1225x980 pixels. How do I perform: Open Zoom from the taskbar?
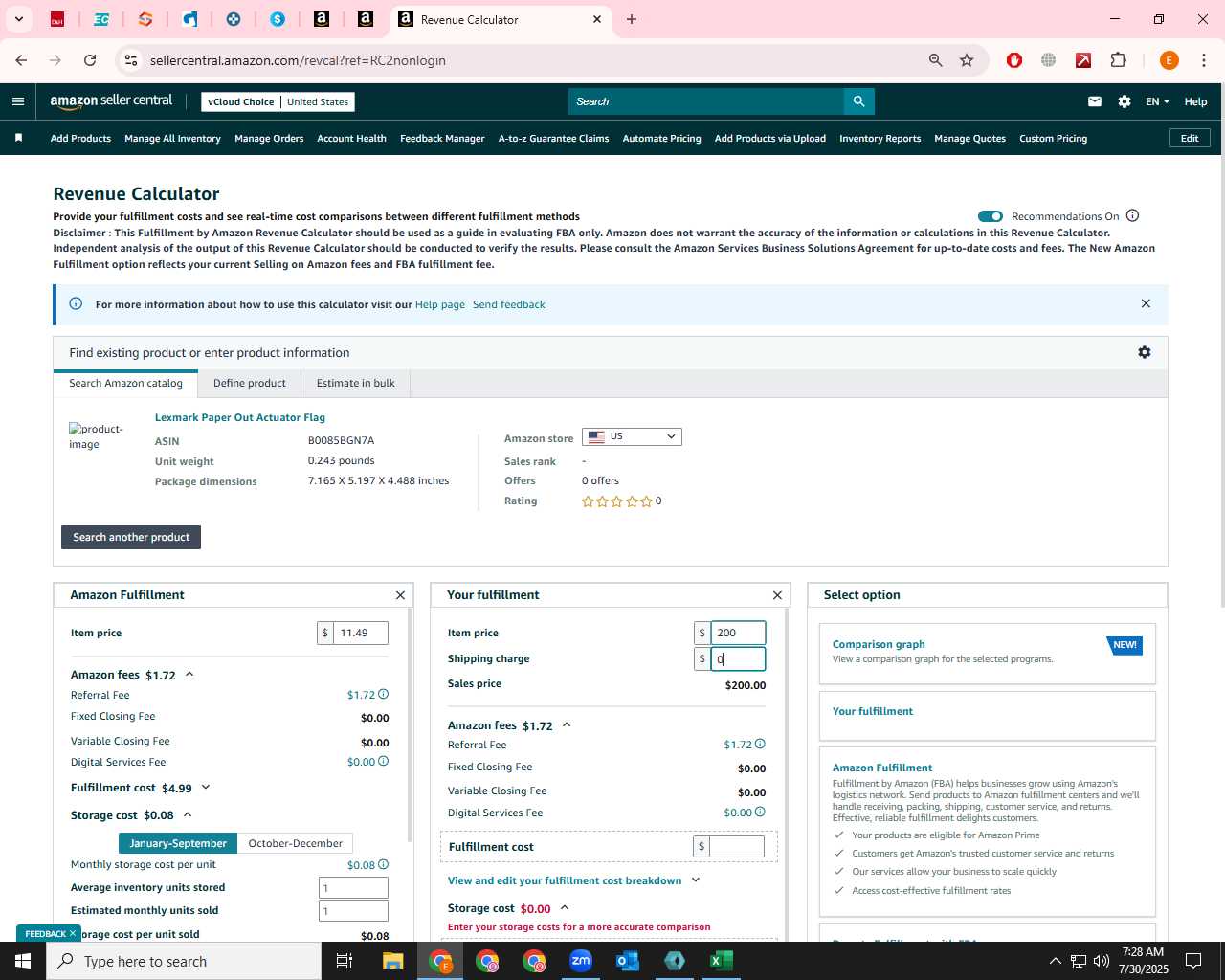click(x=581, y=961)
